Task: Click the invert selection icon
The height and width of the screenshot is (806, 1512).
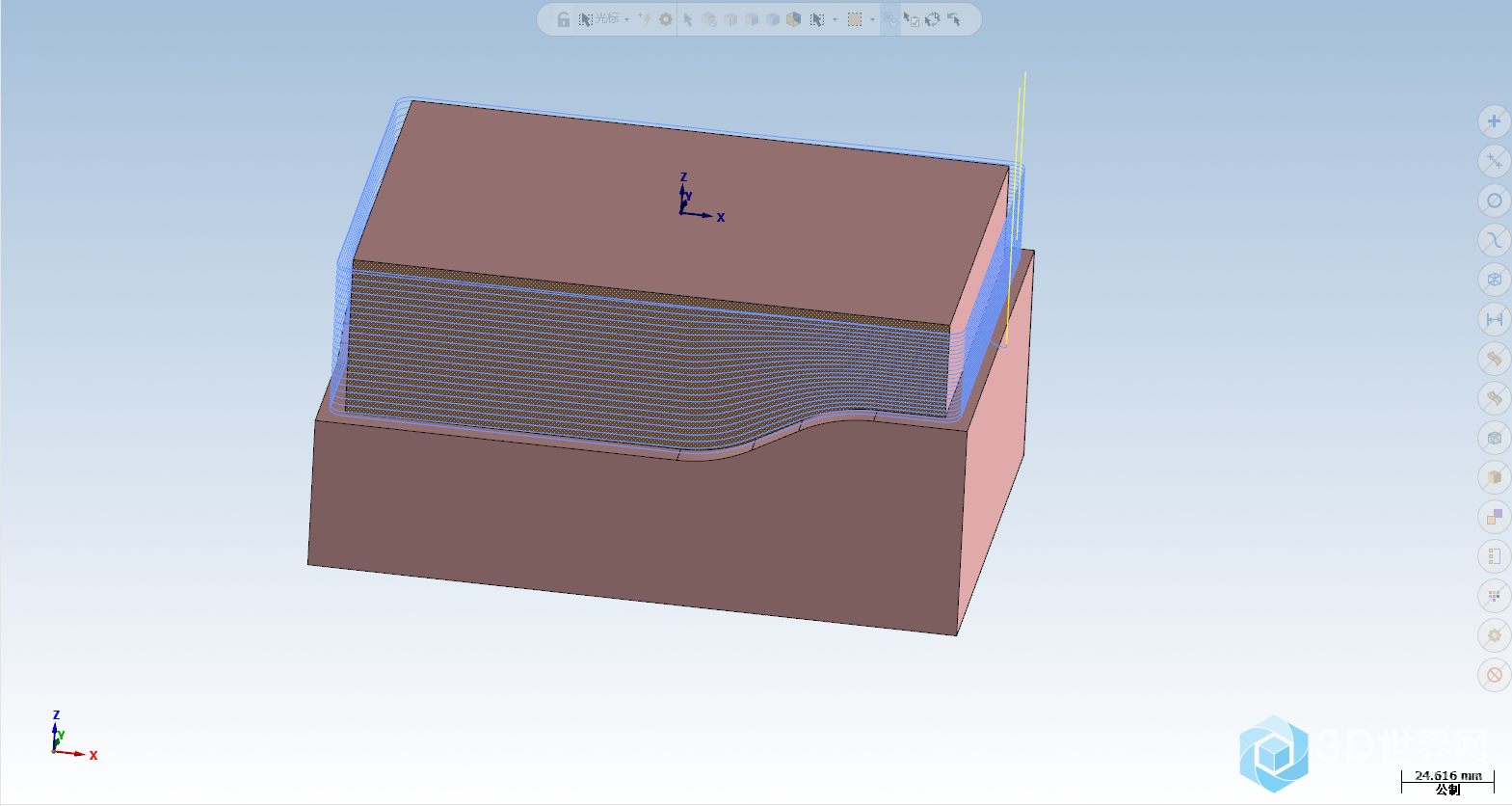Action: click(933, 19)
